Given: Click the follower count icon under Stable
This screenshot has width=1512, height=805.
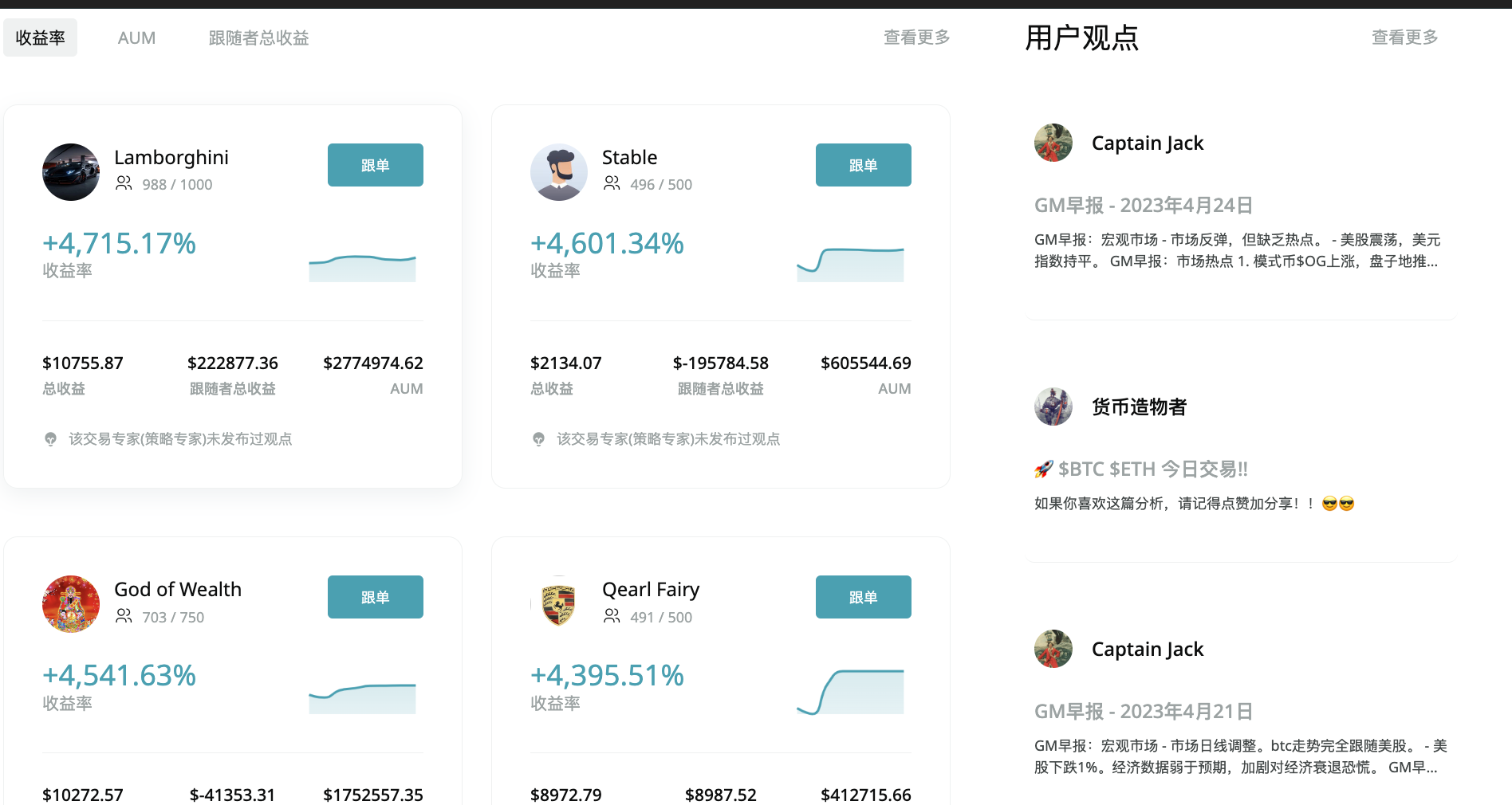Looking at the screenshot, I should click(612, 183).
